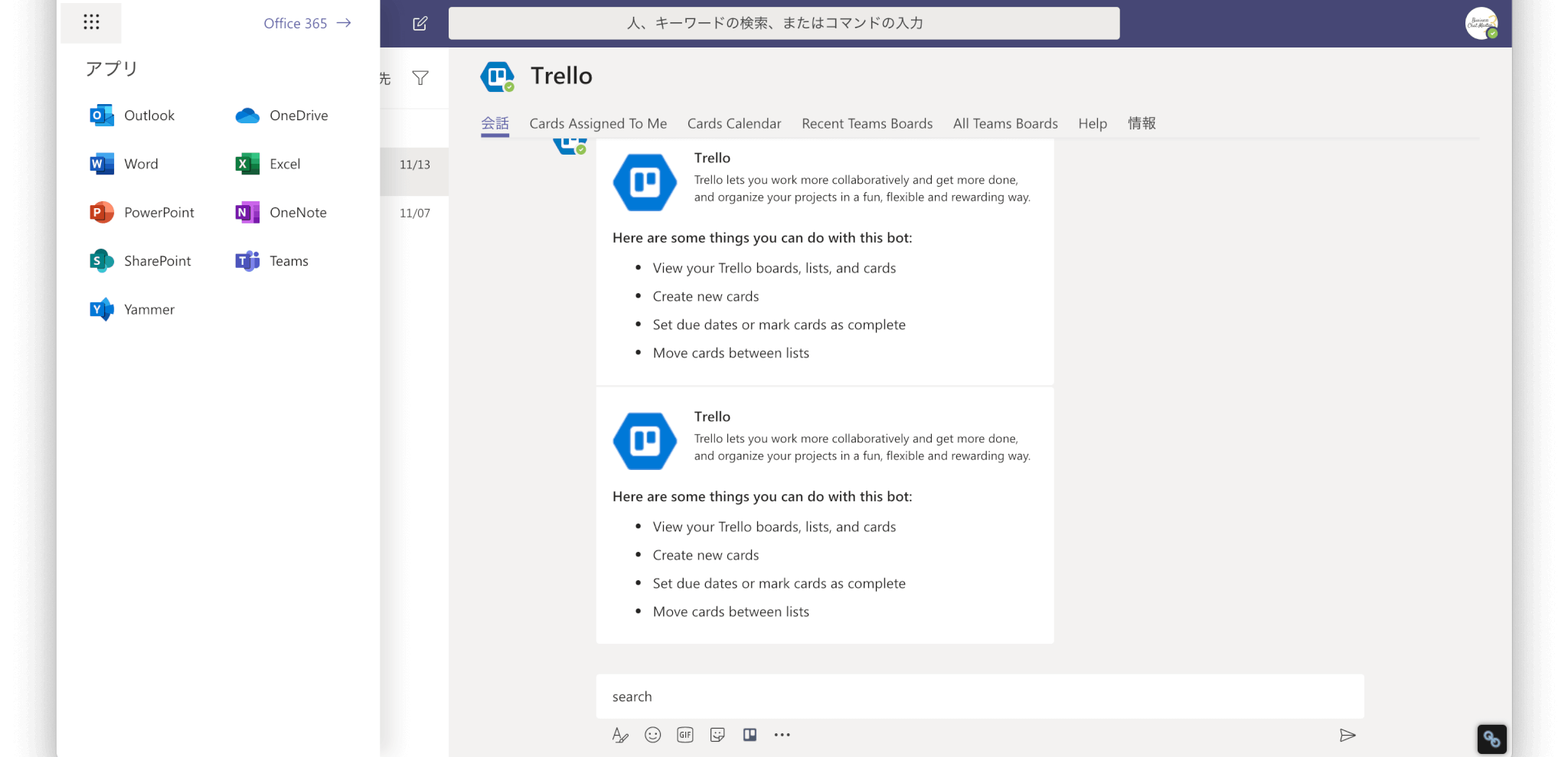This screenshot has height=757, width=1568.
Task: Expand more options ellipsis in compose toolbar
Action: pyautogui.click(x=782, y=735)
